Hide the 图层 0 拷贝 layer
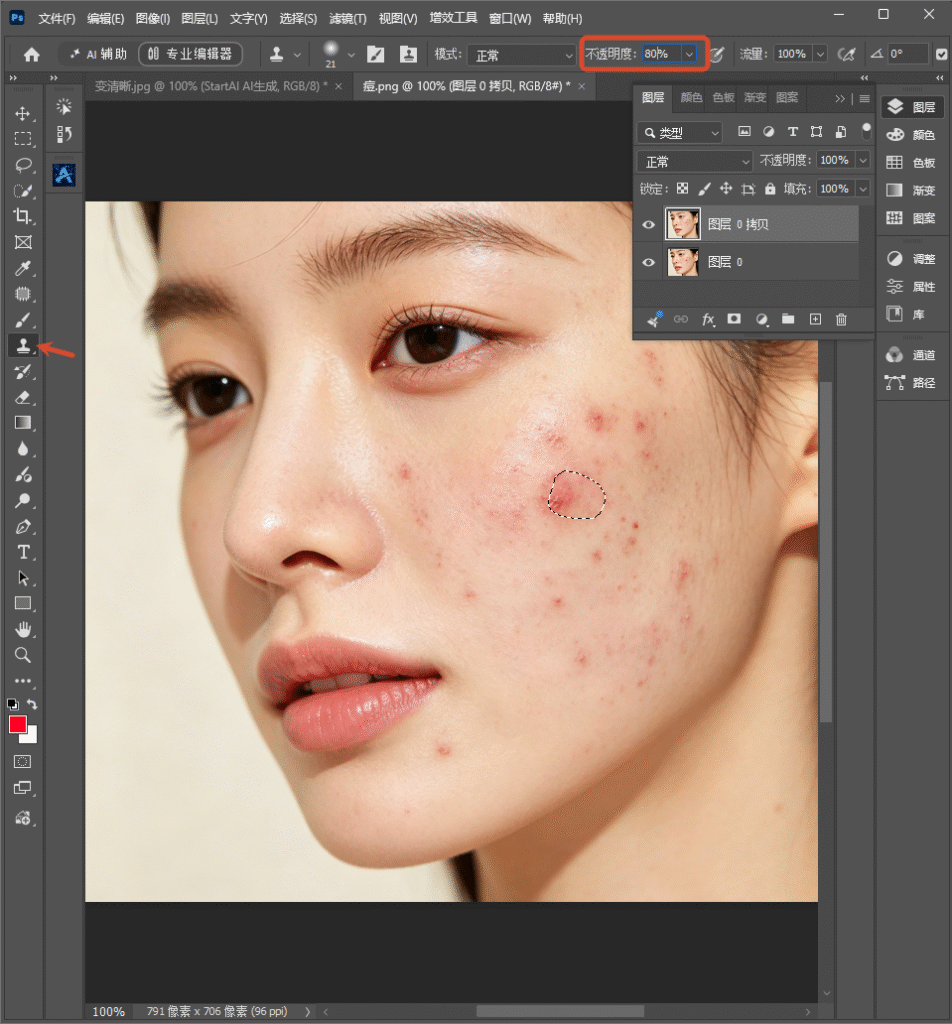The width and height of the screenshot is (952, 1024). coord(648,225)
